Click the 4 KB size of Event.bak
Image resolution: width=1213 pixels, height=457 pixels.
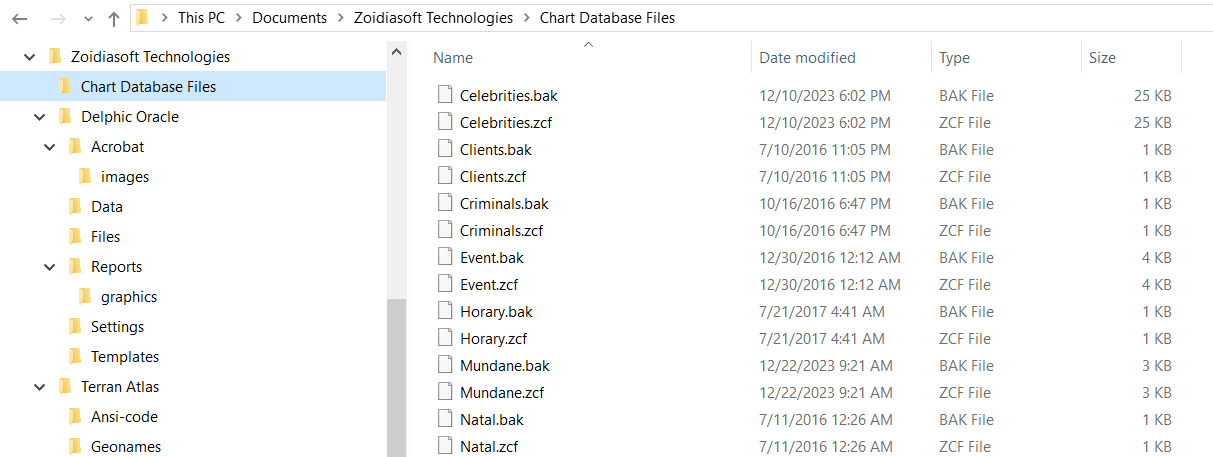coord(1157,258)
